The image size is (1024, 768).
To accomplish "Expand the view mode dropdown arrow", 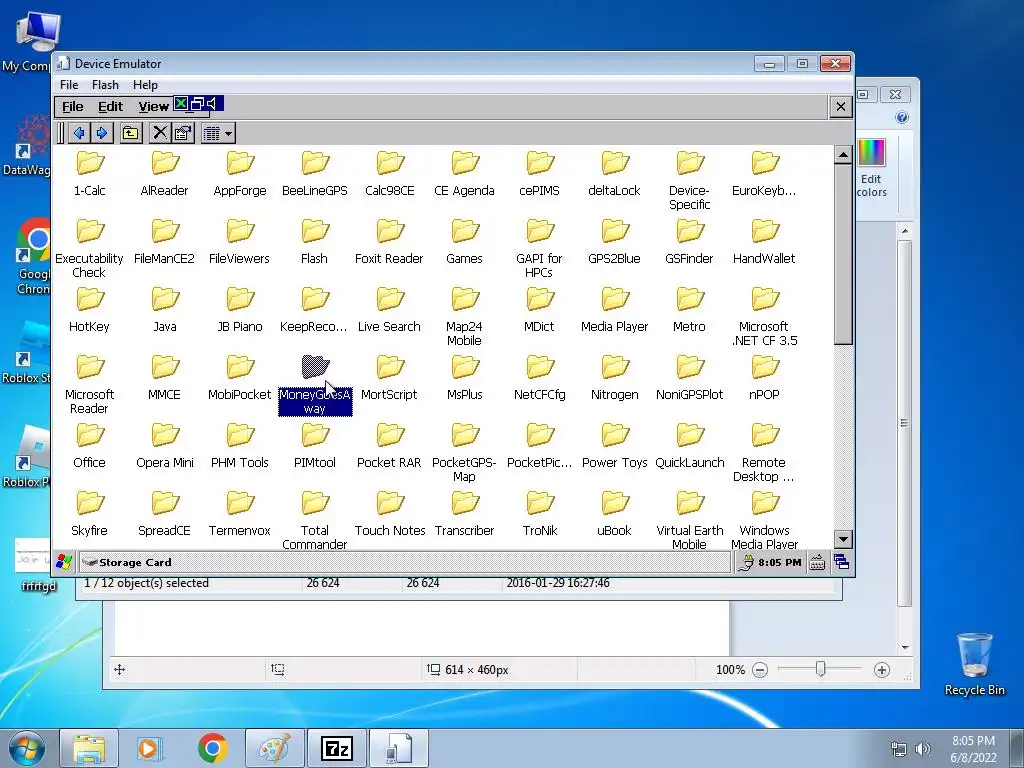I will (x=228, y=133).
